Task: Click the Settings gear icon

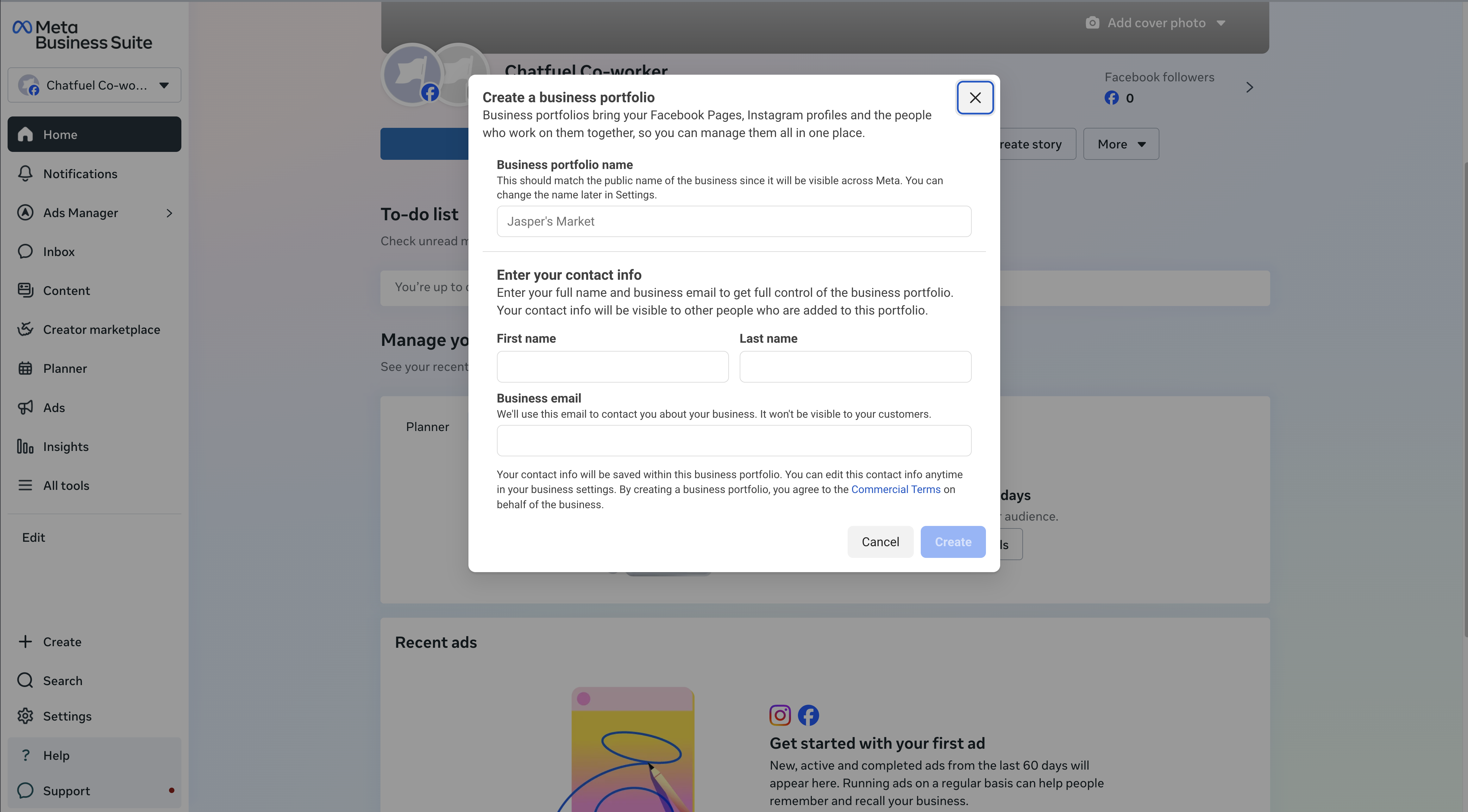Action: (x=25, y=716)
